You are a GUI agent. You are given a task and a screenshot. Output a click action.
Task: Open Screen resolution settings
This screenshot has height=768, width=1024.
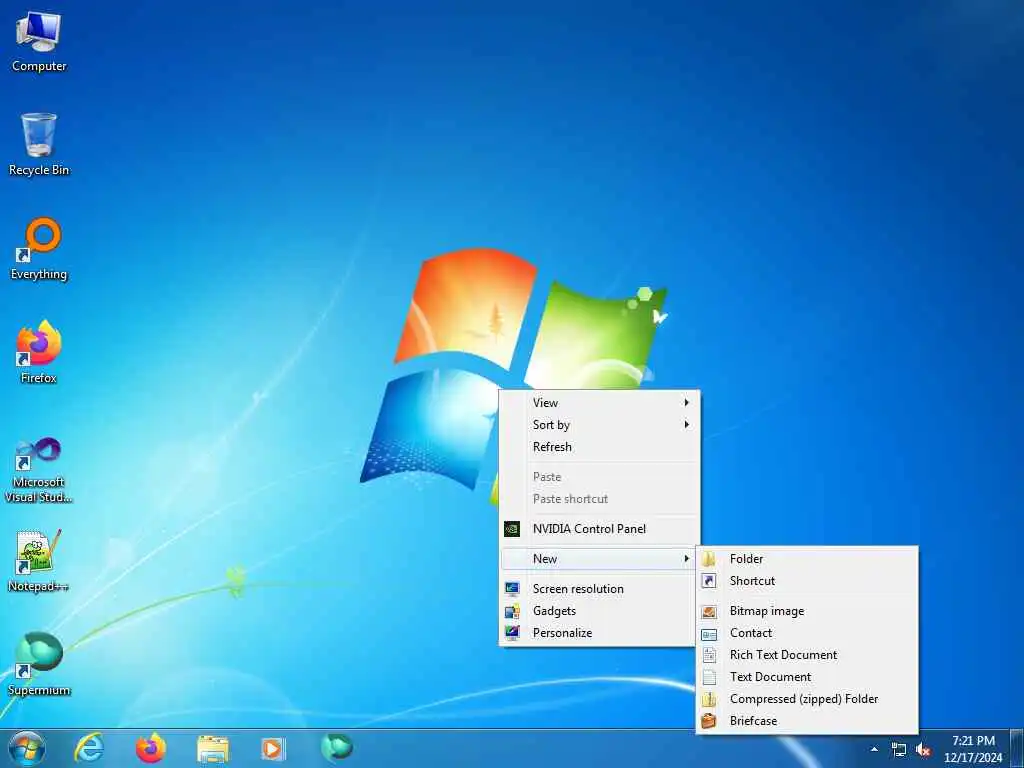(x=599, y=588)
